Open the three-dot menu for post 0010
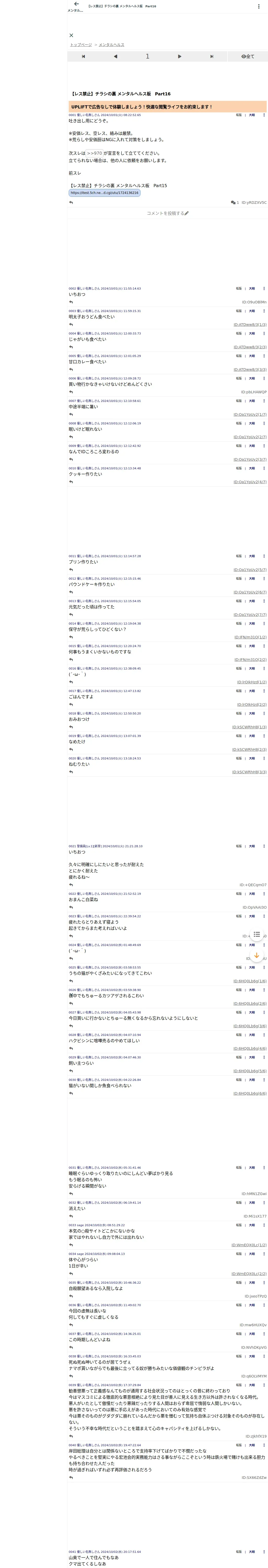Screen dimensions: 268x1568 (264, 469)
